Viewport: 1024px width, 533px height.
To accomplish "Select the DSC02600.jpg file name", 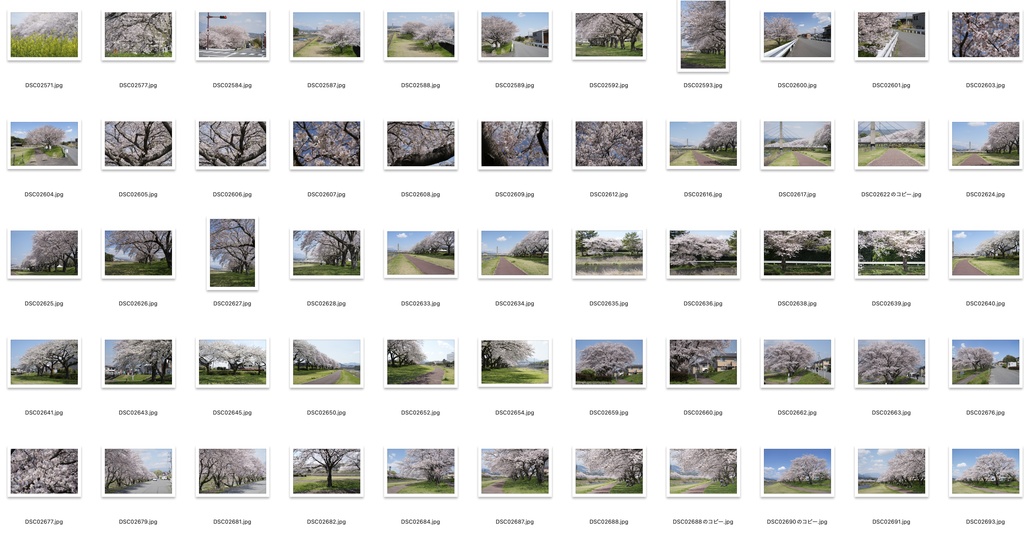I will click(797, 86).
